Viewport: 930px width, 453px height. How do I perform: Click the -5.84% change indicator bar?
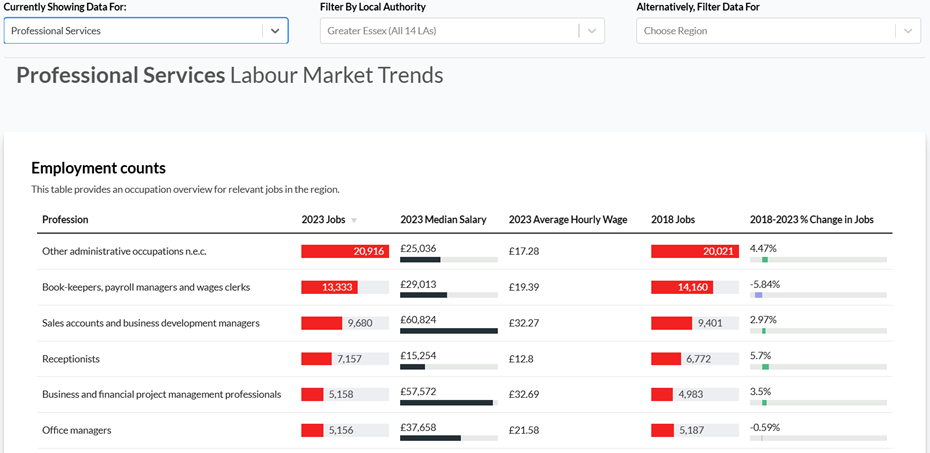coord(759,295)
